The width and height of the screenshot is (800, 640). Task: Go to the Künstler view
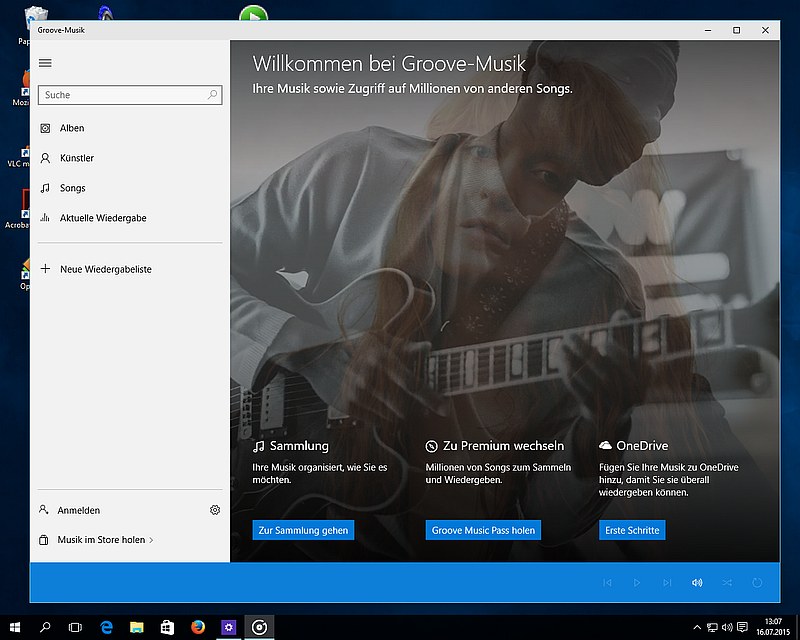(130, 158)
